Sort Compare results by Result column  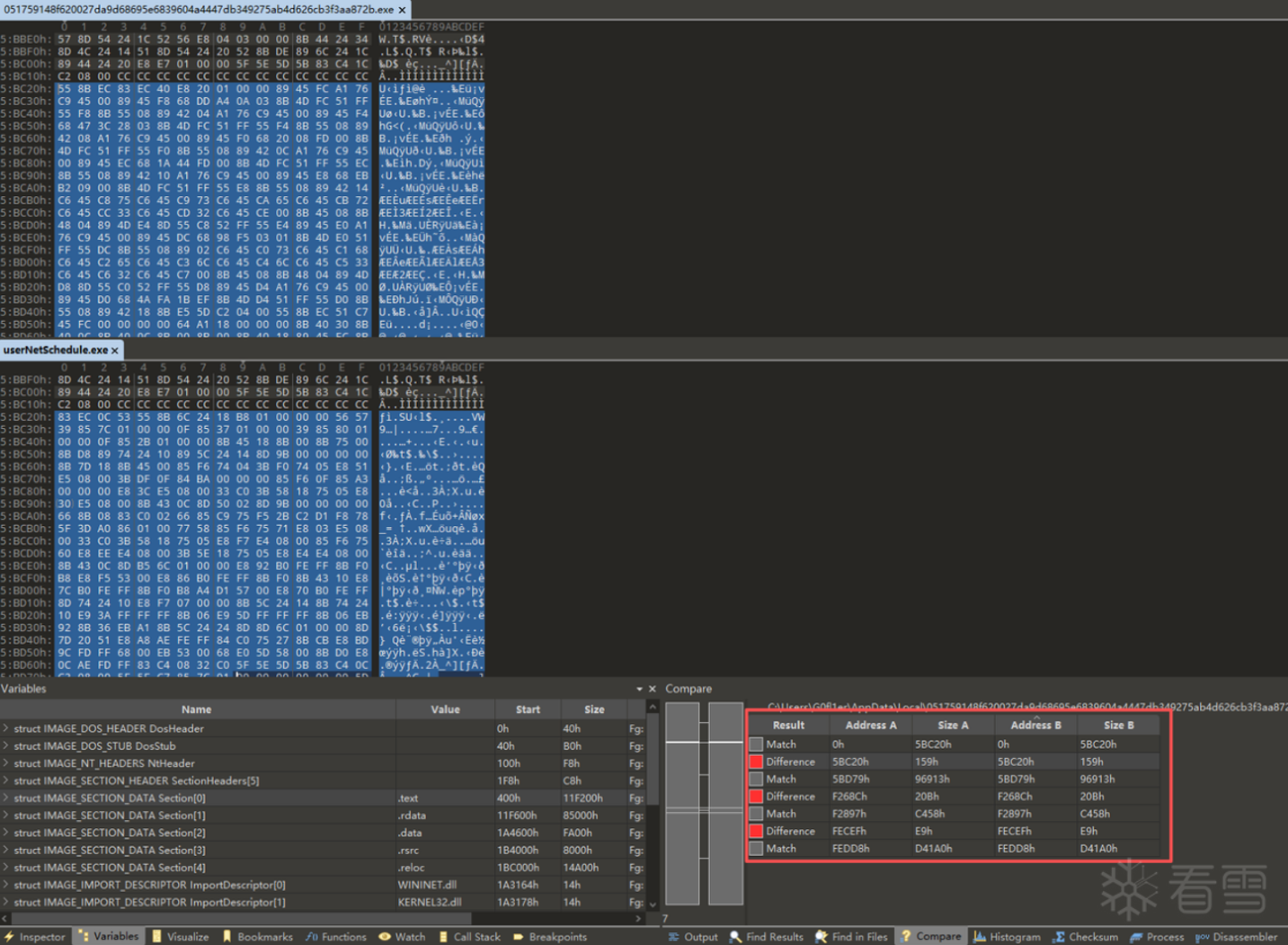(788, 725)
